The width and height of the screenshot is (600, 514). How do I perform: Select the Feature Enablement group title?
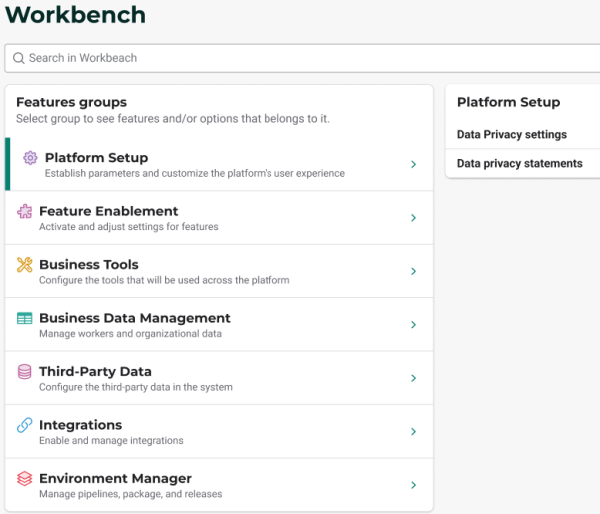(x=108, y=211)
